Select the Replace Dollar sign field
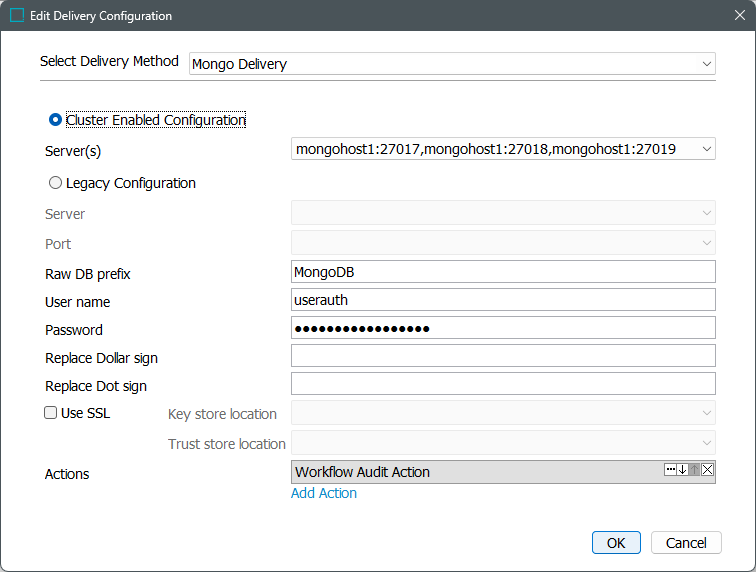756x572 pixels. point(503,356)
